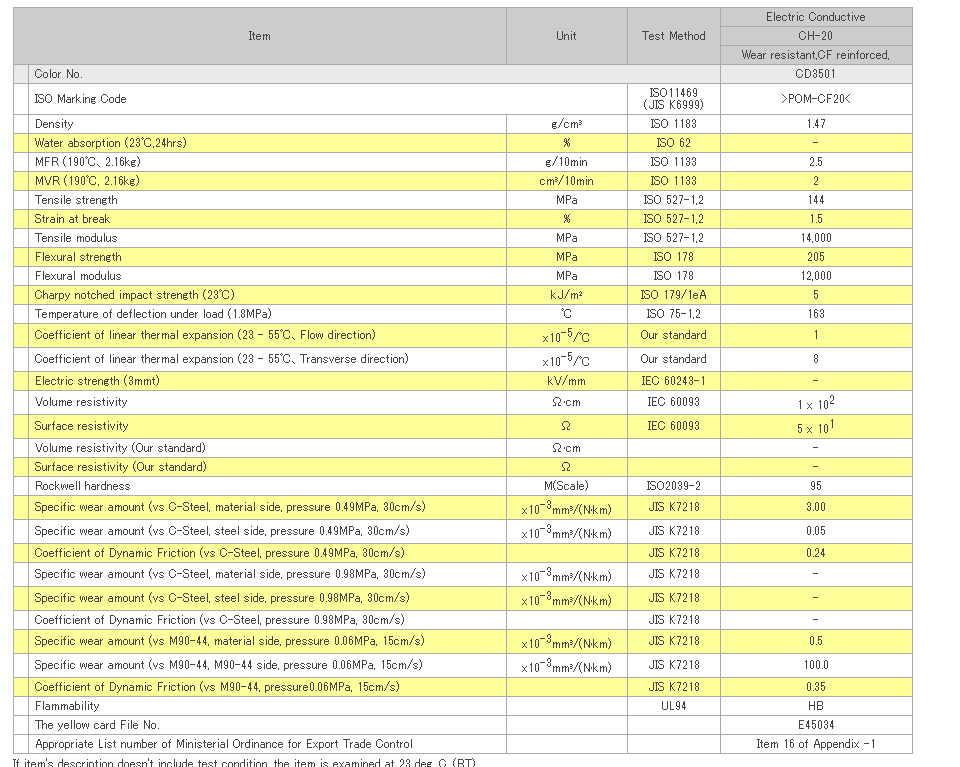Select the 'Tensile strength' row label
Viewport: 960px width, 767px height.
tap(76, 200)
